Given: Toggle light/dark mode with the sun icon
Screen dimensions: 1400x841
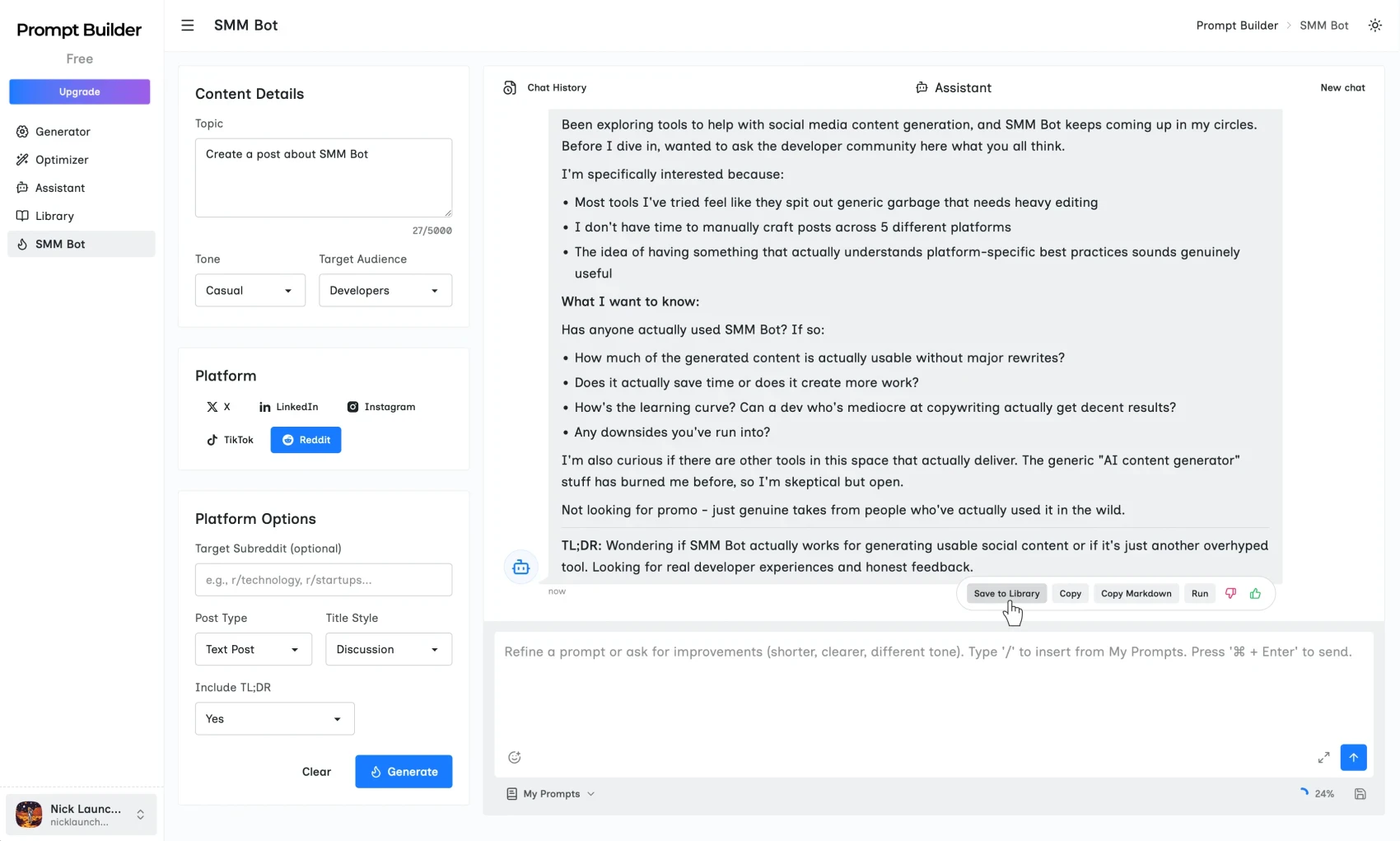Looking at the screenshot, I should (x=1374, y=25).
